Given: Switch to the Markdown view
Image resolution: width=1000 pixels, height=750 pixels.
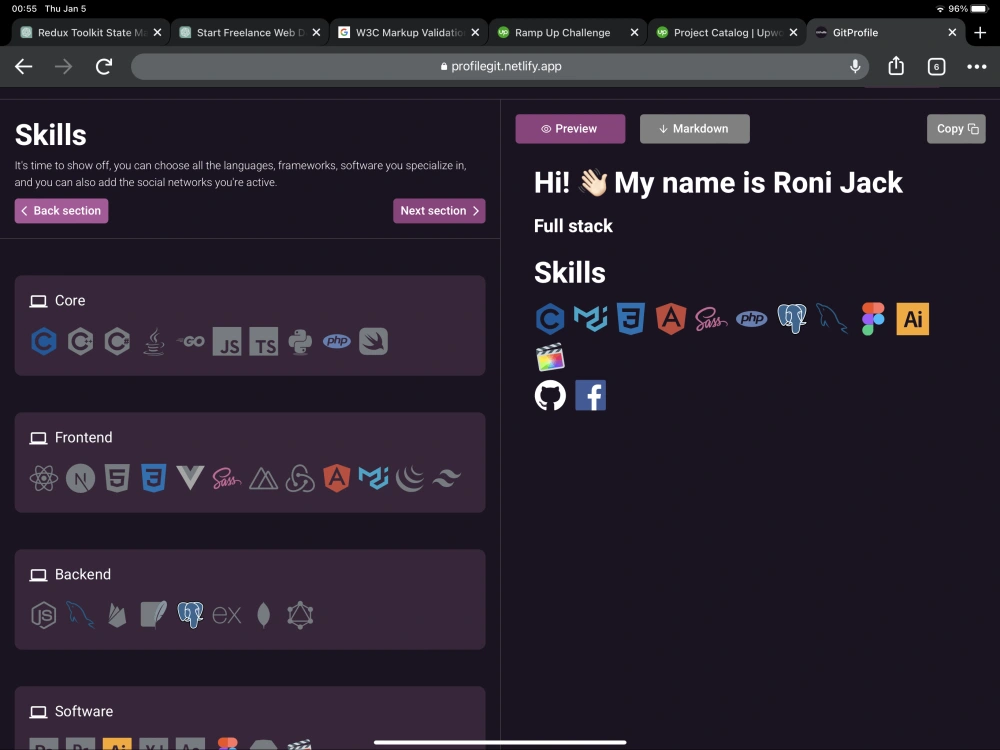Looking at the screenshot, I should click(695, 129).
